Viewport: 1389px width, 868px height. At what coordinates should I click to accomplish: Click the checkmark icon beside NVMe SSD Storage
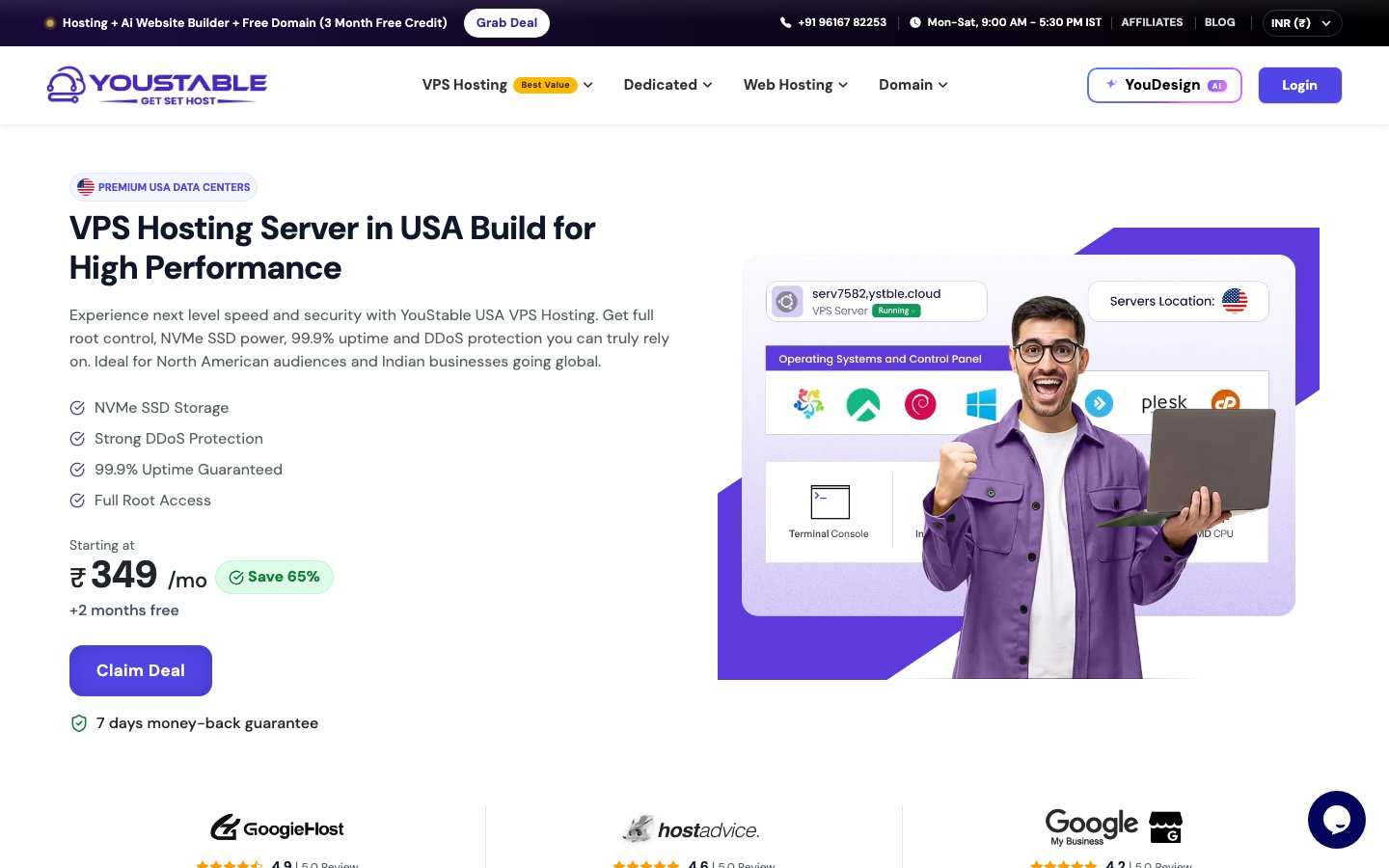coord(77,408)
